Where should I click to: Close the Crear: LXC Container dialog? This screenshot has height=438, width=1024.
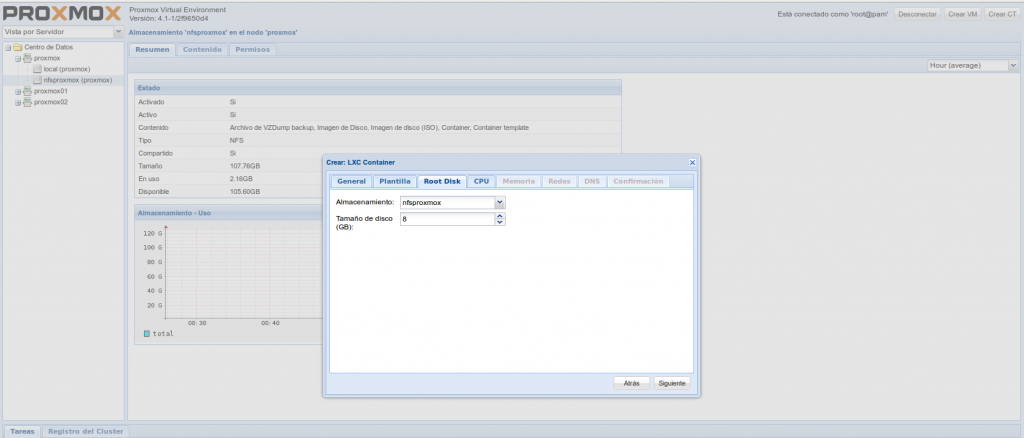point(692,162)
